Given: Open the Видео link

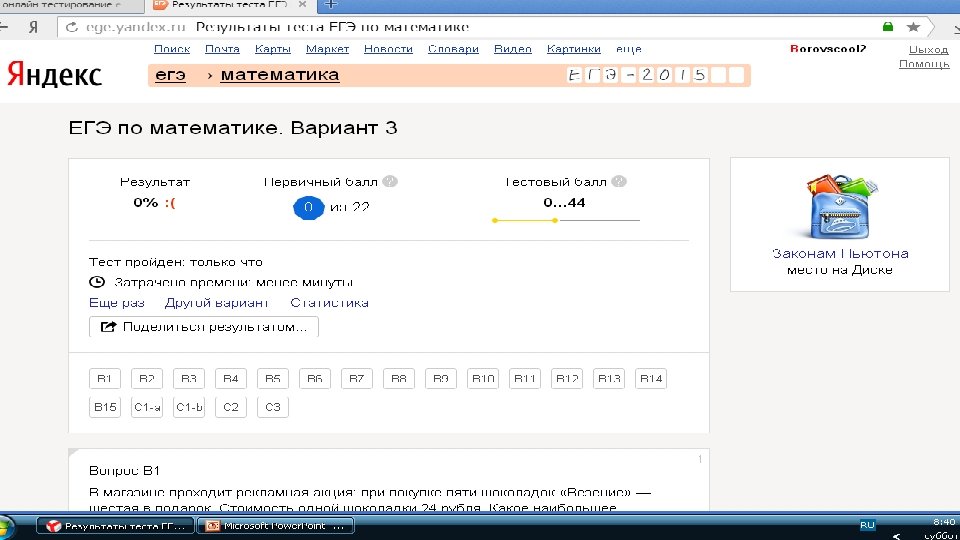Looking at the screenshot, I should (512, 49).
